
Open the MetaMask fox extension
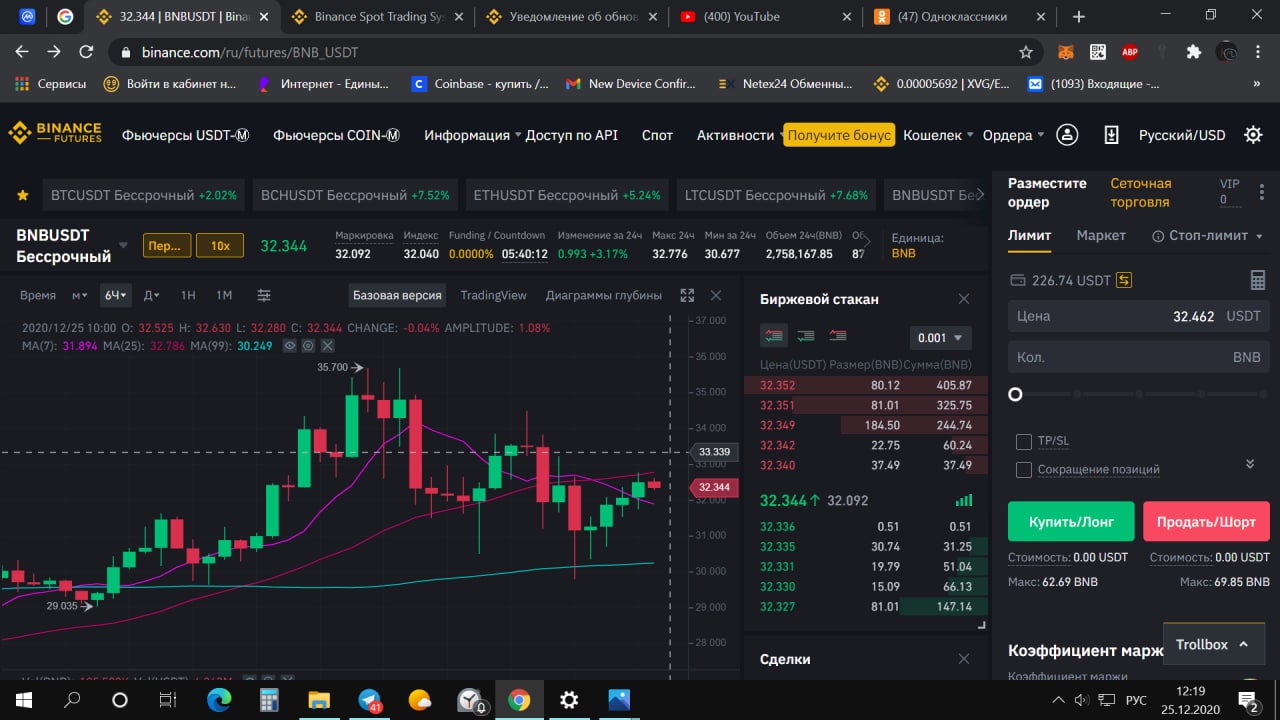click(1066, 52)
